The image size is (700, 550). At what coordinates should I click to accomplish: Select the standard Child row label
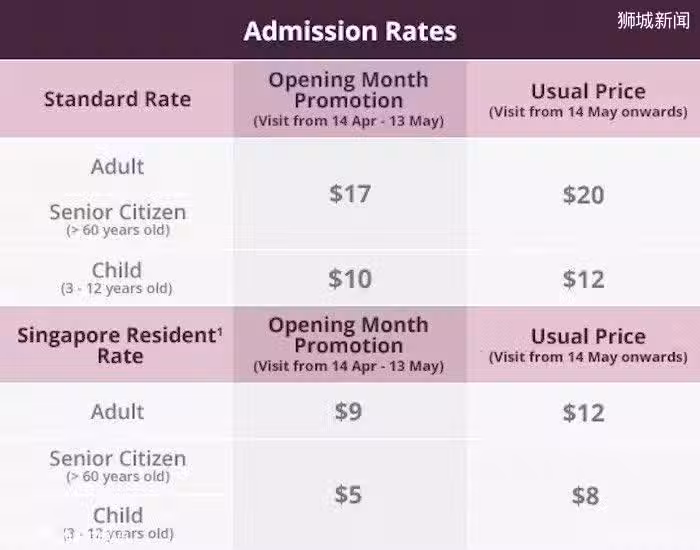117,278
